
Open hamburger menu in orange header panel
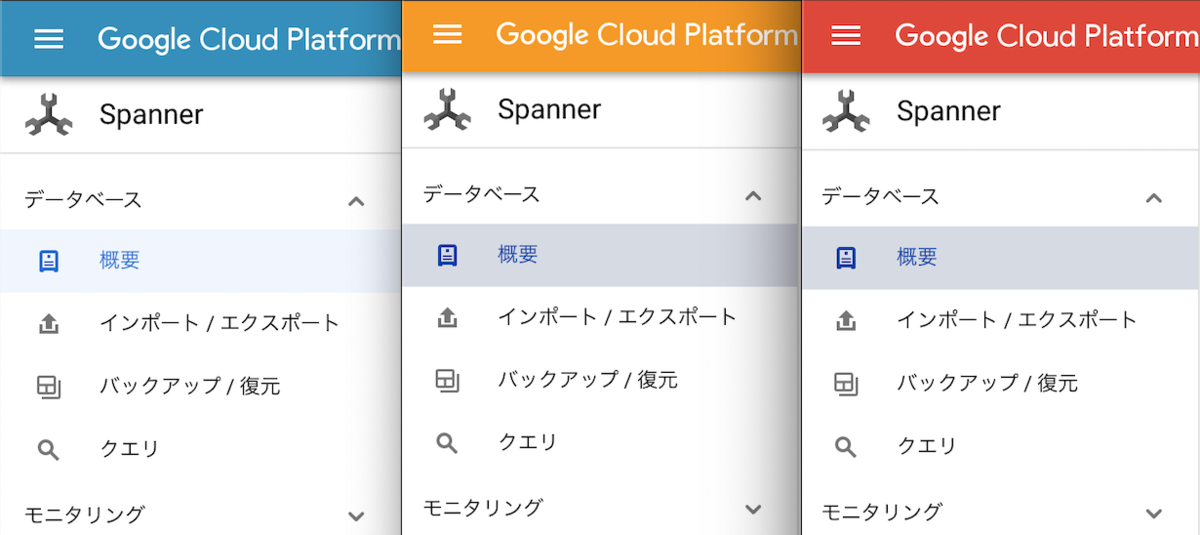(x=447, y=34)
